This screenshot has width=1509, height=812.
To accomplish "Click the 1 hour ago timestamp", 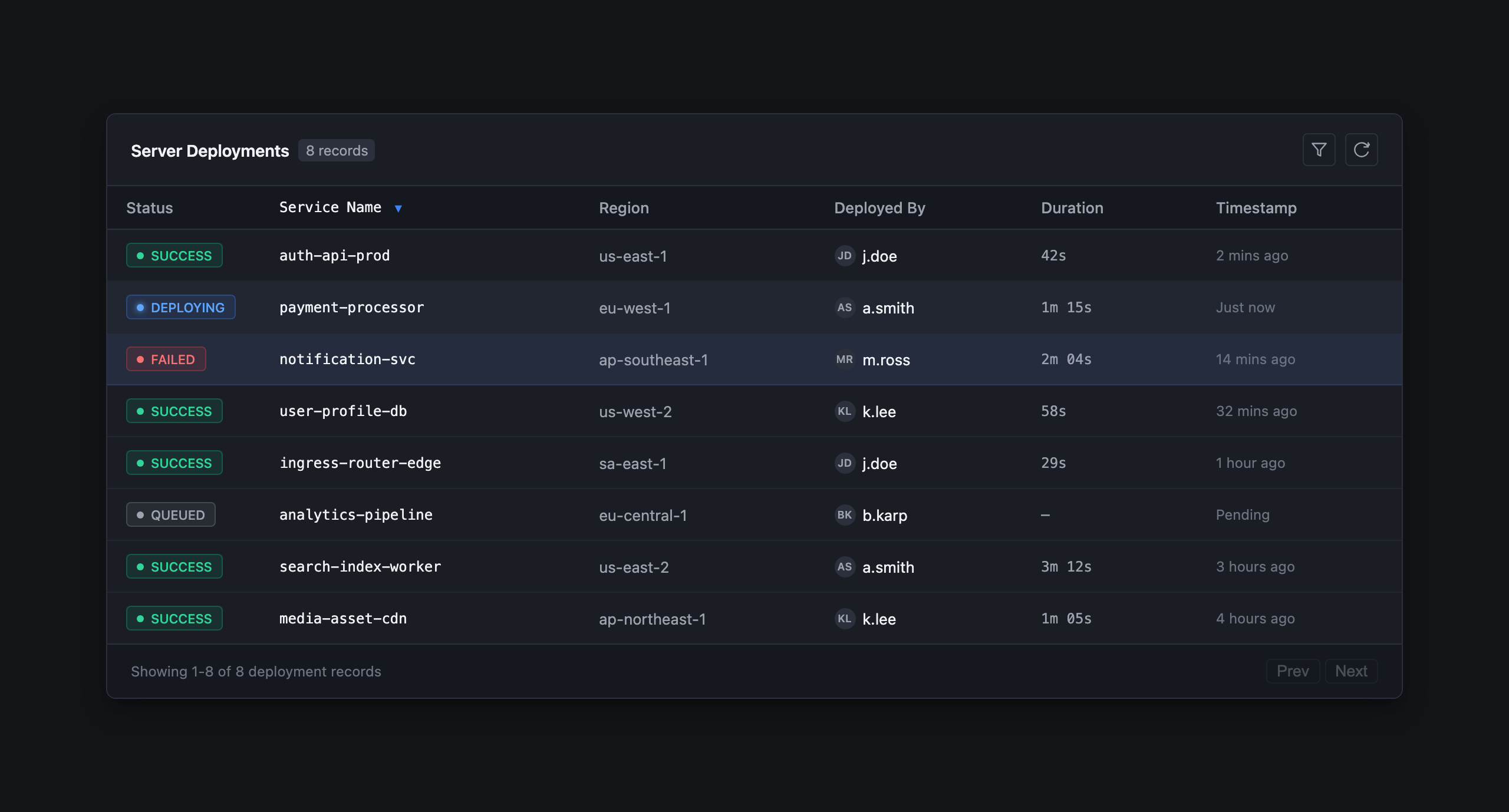I will click(1251, 463).
